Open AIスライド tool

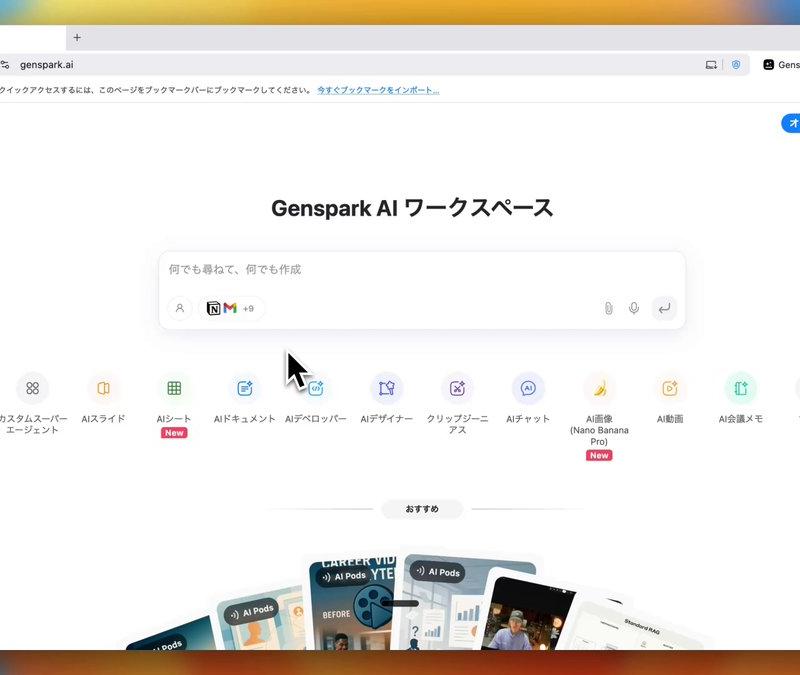[x=103, y=388]
